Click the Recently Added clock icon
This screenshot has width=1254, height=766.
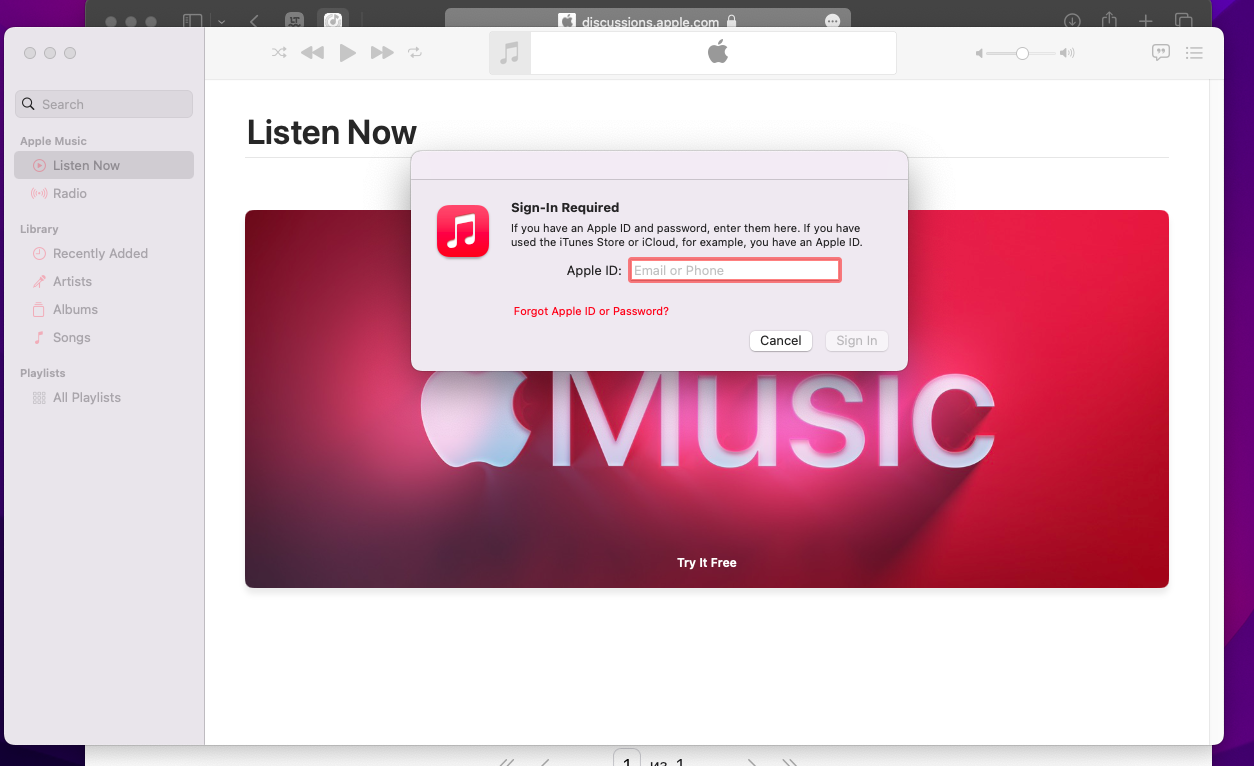click(39, 253)
